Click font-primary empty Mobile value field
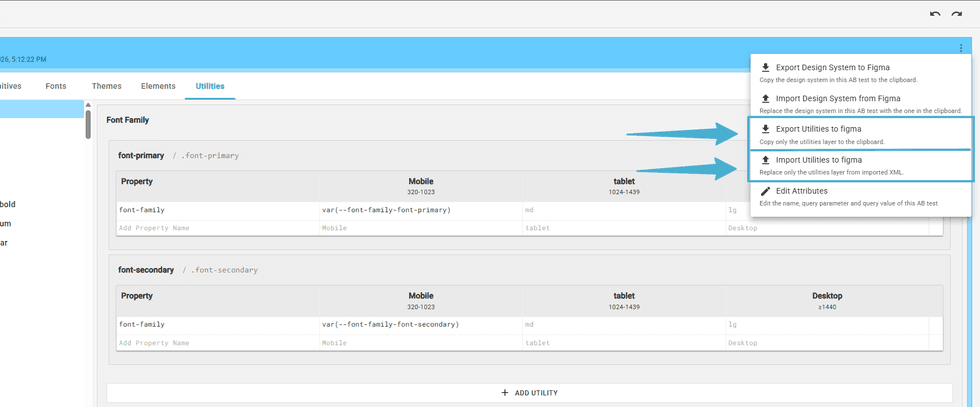Viewport: 980px width, 407px height. (421, 228)
